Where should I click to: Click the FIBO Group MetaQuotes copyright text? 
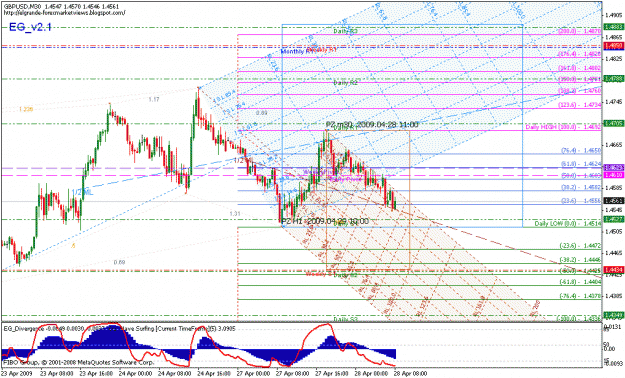click(x=79, y=363)
